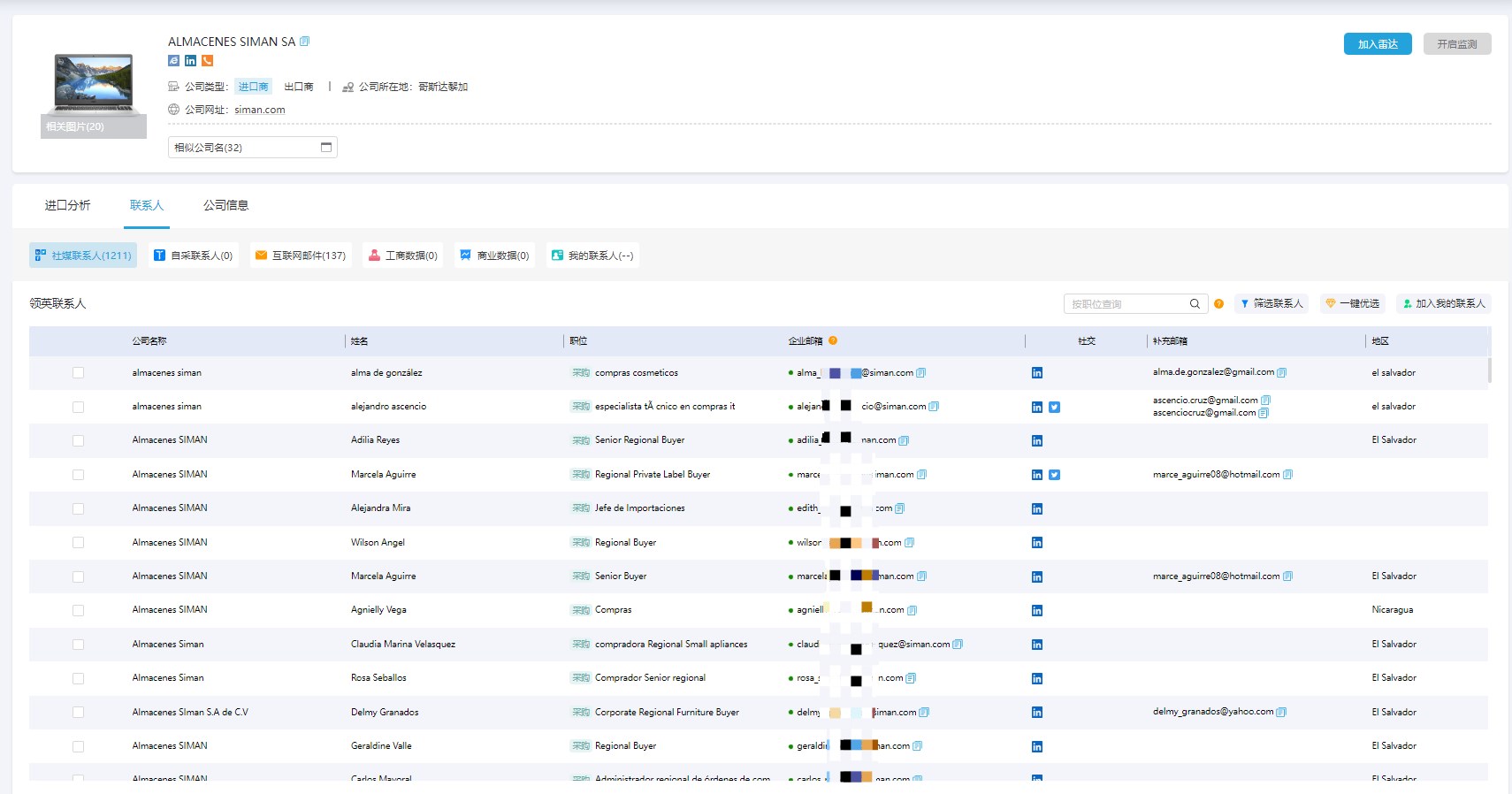Viewport: 1512px width, 794px height.
Task: Click the 一键优选 button
Action: 1353,303
